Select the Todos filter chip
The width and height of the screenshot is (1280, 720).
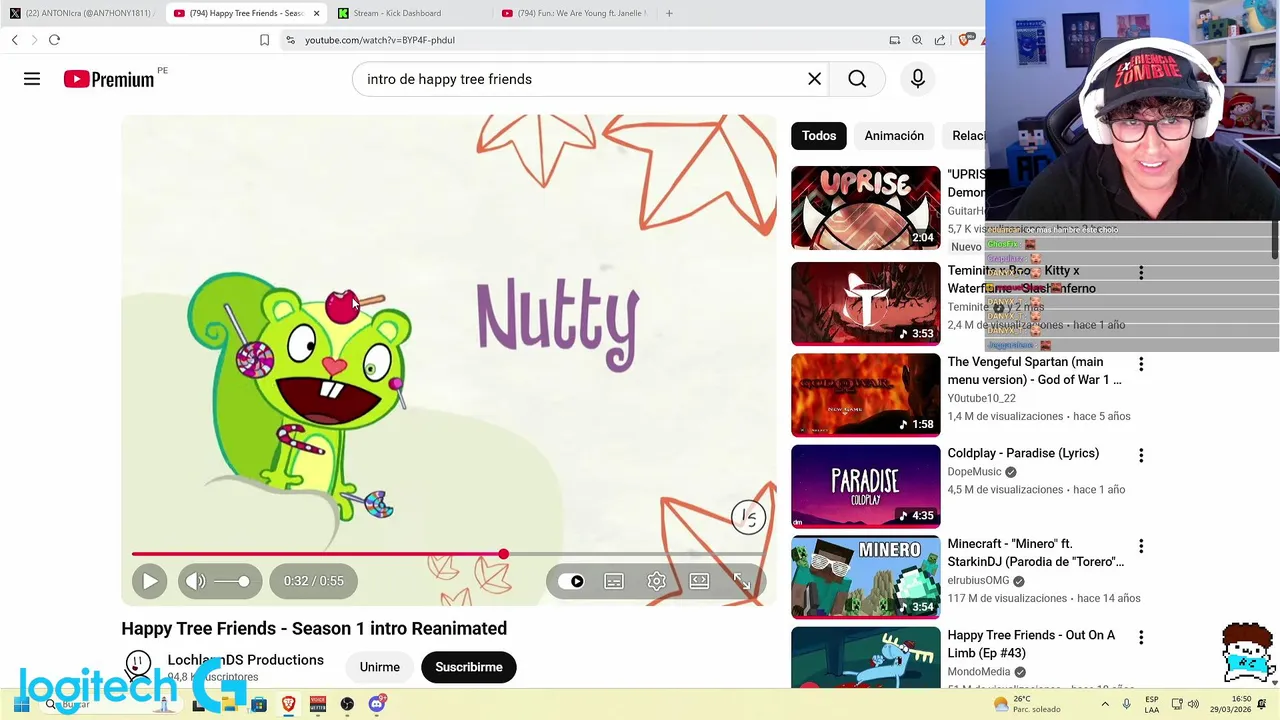(818, 136)
